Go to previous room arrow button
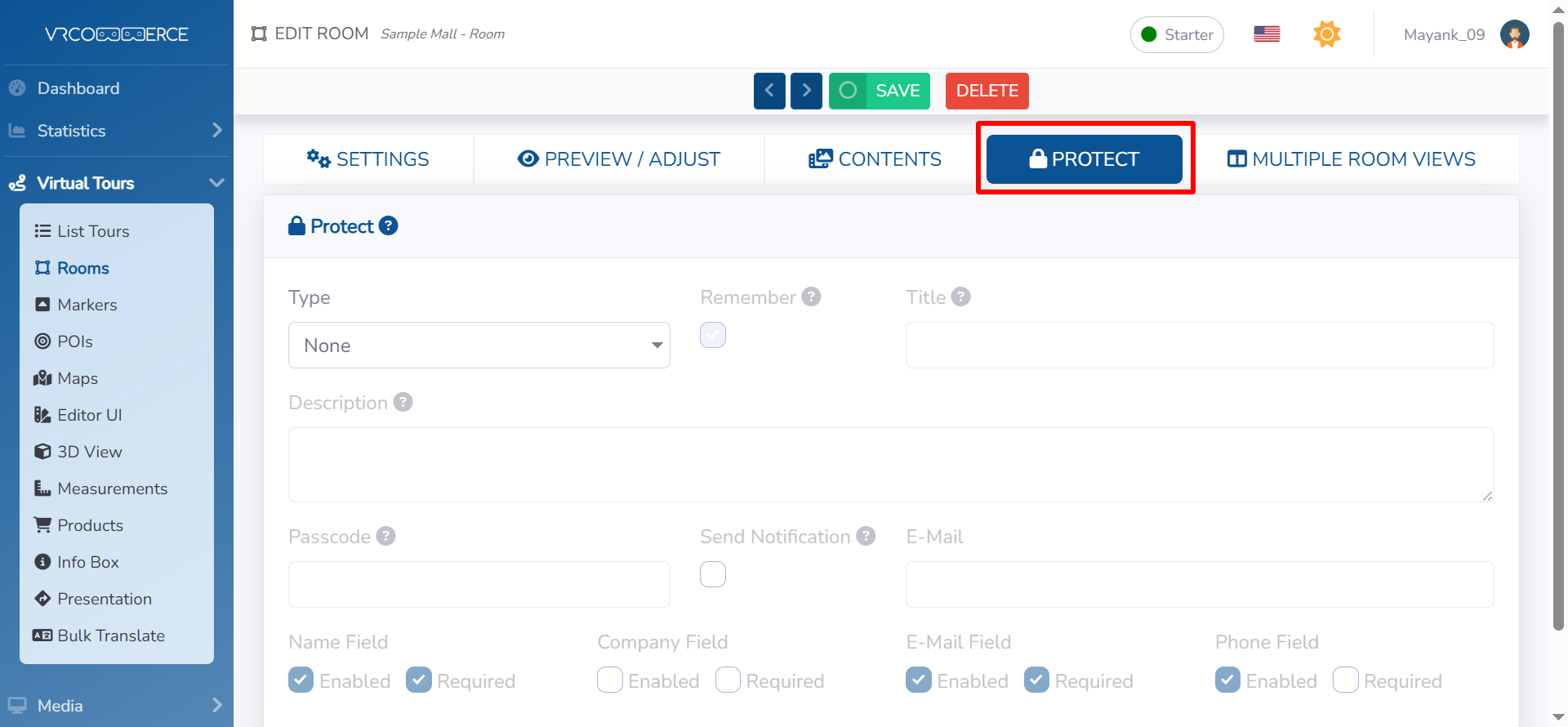 [x=769, y=91]
